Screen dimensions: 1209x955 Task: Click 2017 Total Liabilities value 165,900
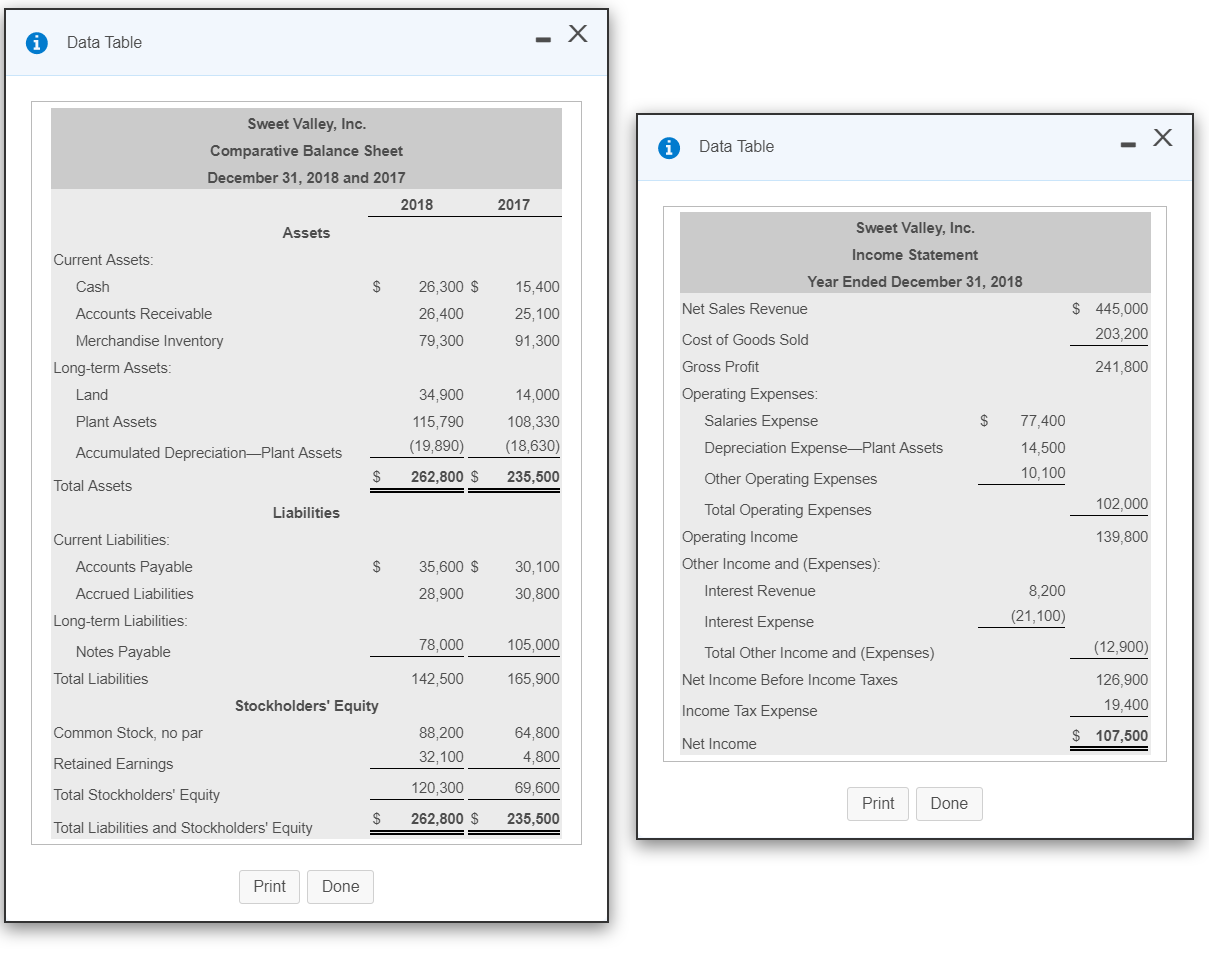click(534, 679)
